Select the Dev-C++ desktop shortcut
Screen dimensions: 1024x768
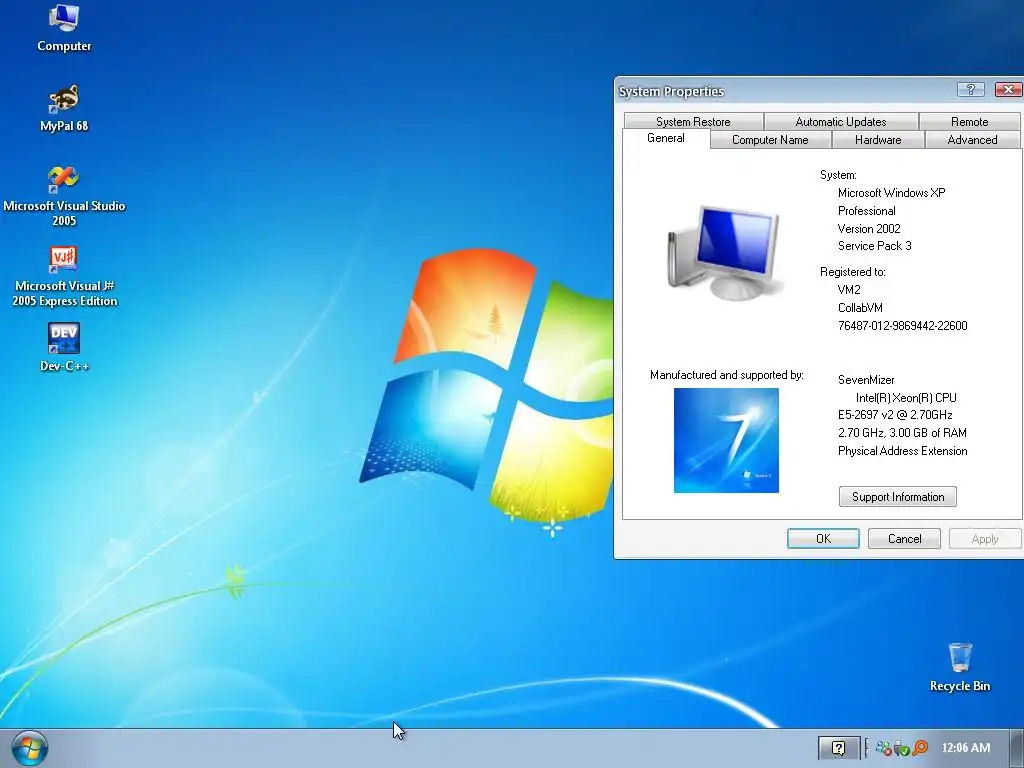coord(64,347)
